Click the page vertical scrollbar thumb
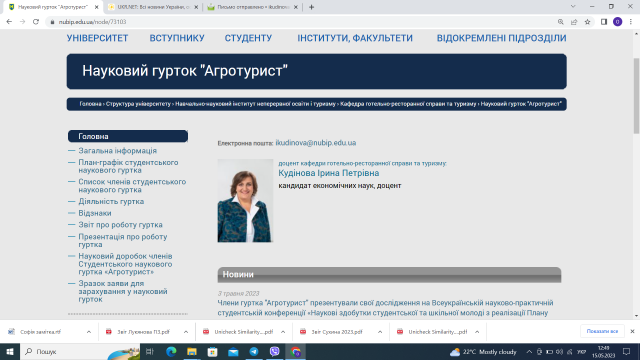Screen dimensions: 640x360 [636, 96]
